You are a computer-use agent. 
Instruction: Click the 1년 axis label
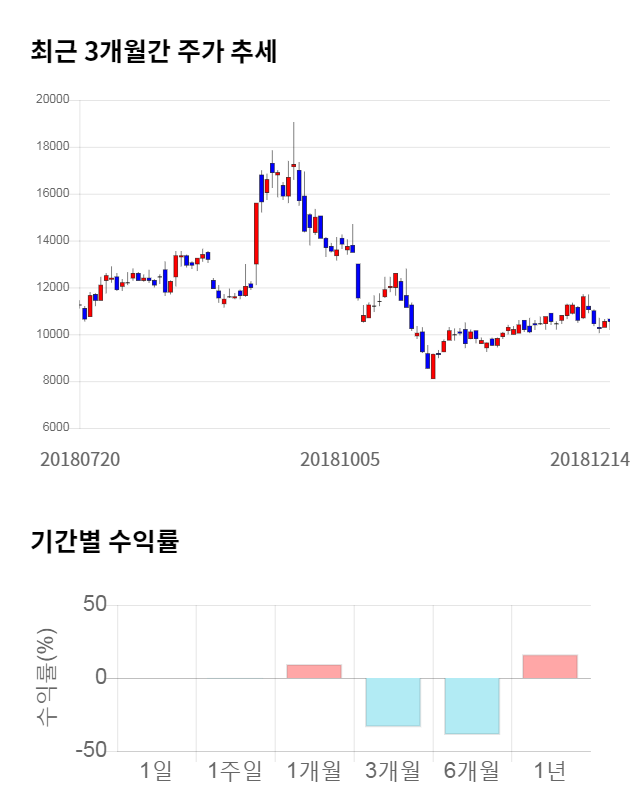(550, 770)
